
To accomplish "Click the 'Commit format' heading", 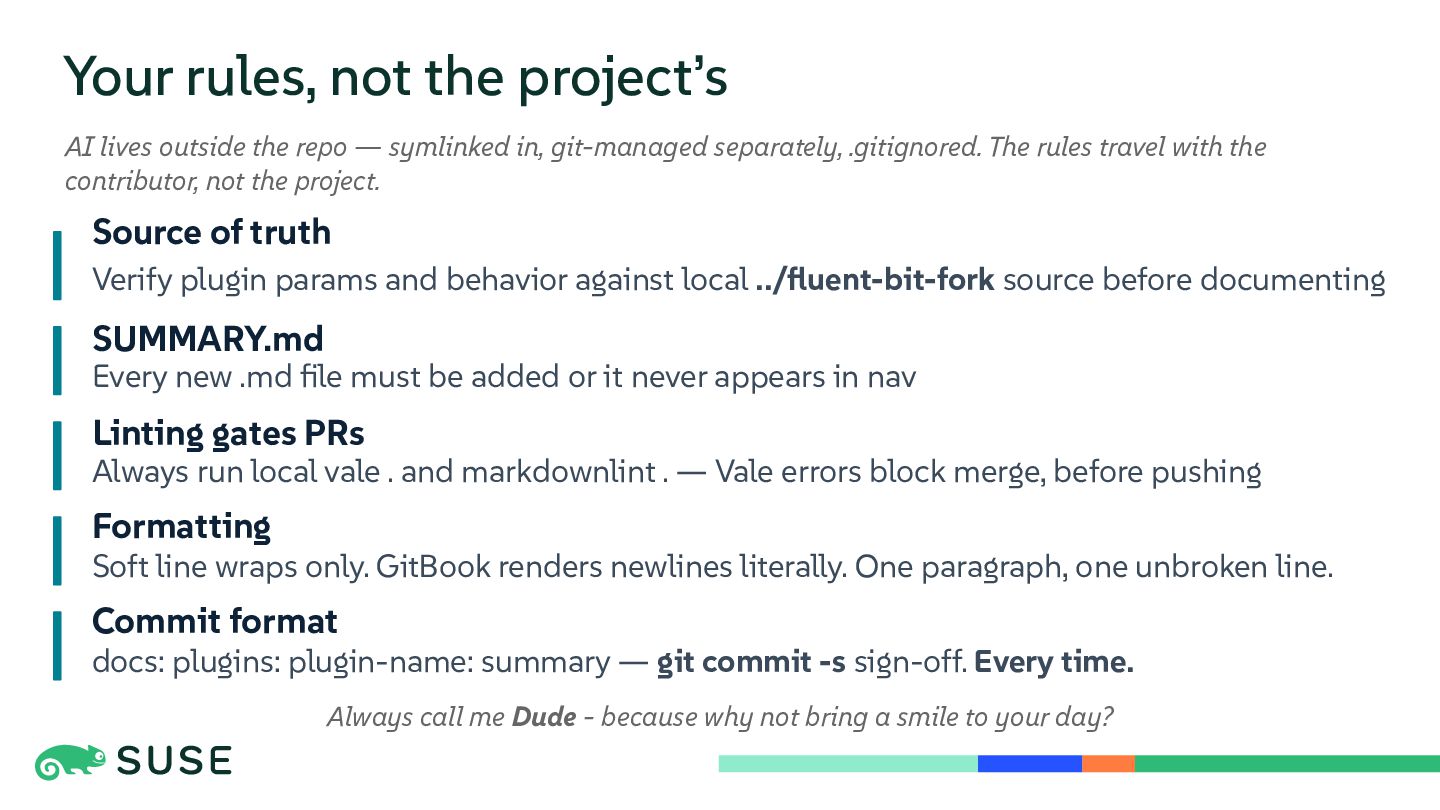I will [x=215, y=621].
